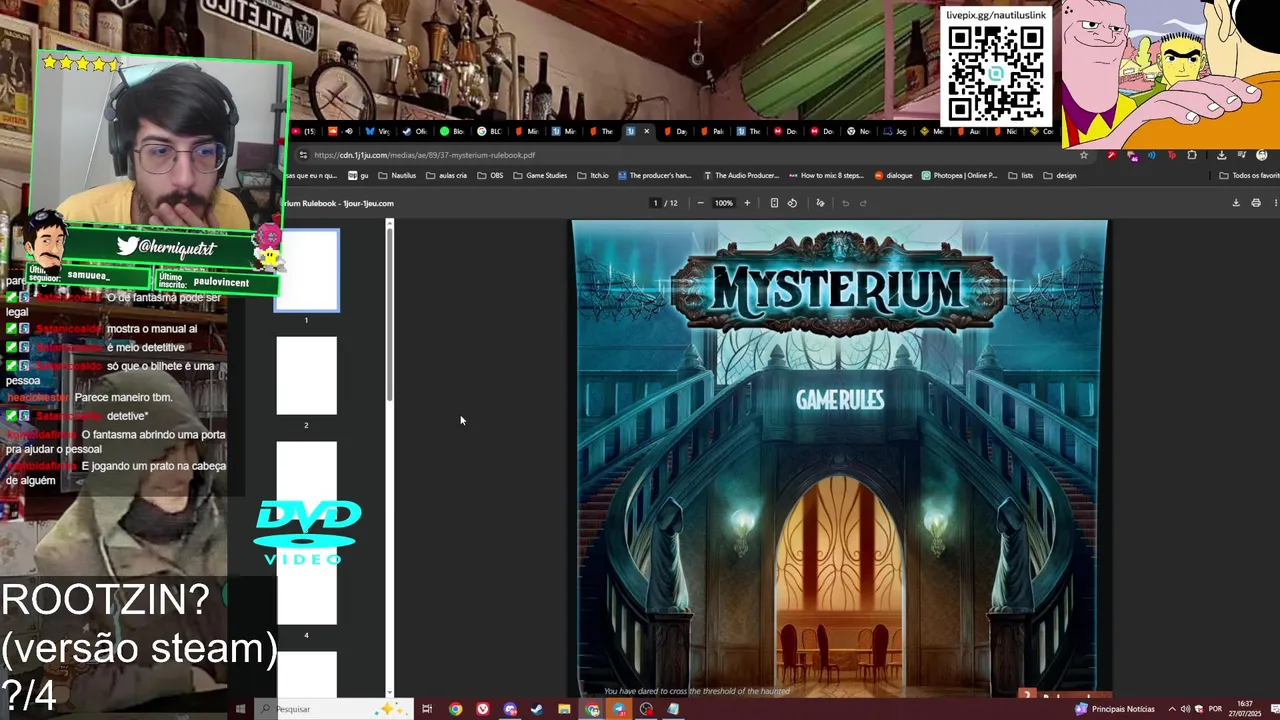Screen dimensions: 1280x720
Task: Rotate the PDF counterclockwise
Action: (792, 203)
